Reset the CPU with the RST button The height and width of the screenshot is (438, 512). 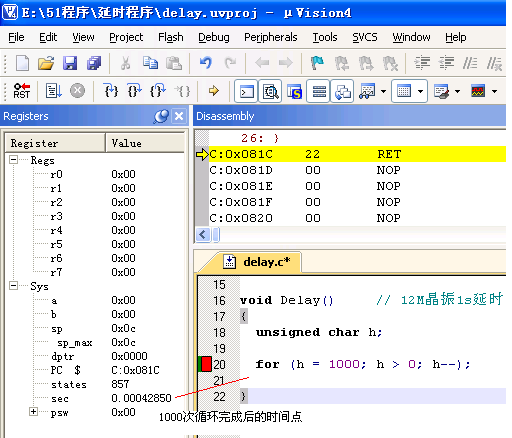click(x=22, y=91)
